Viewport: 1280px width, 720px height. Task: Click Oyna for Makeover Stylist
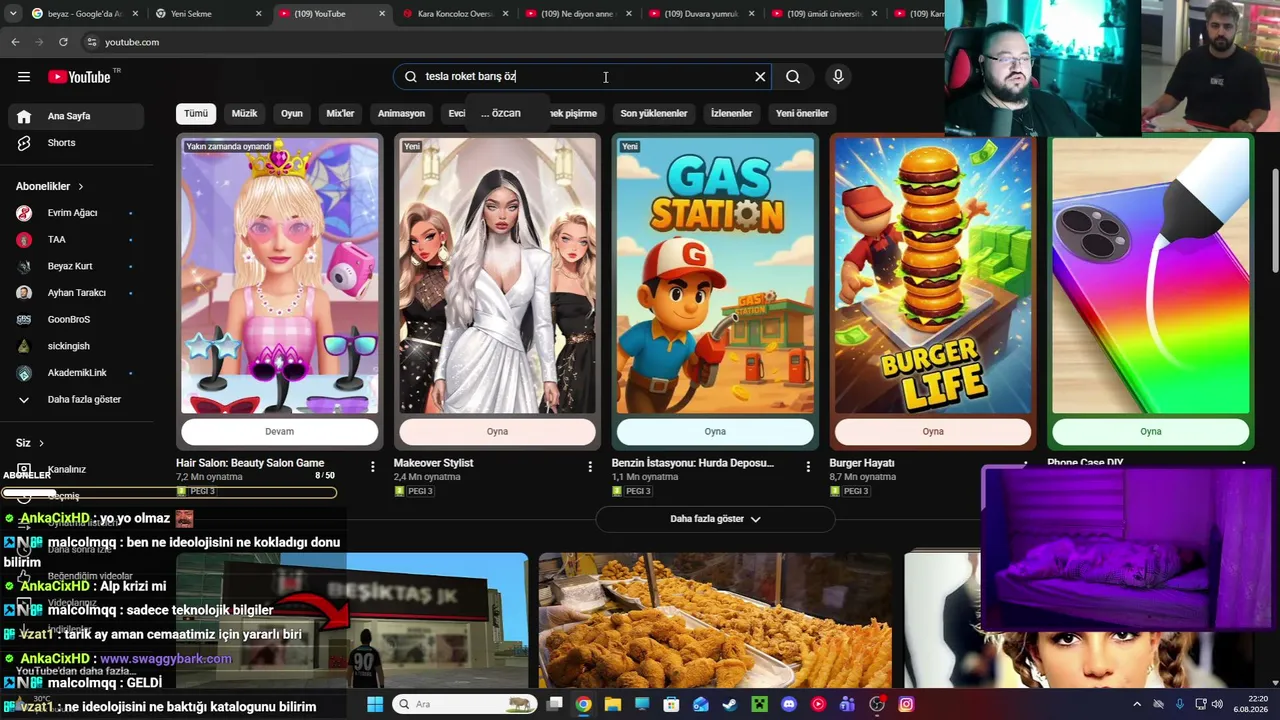pyautogui.click(x=497, y=432)
